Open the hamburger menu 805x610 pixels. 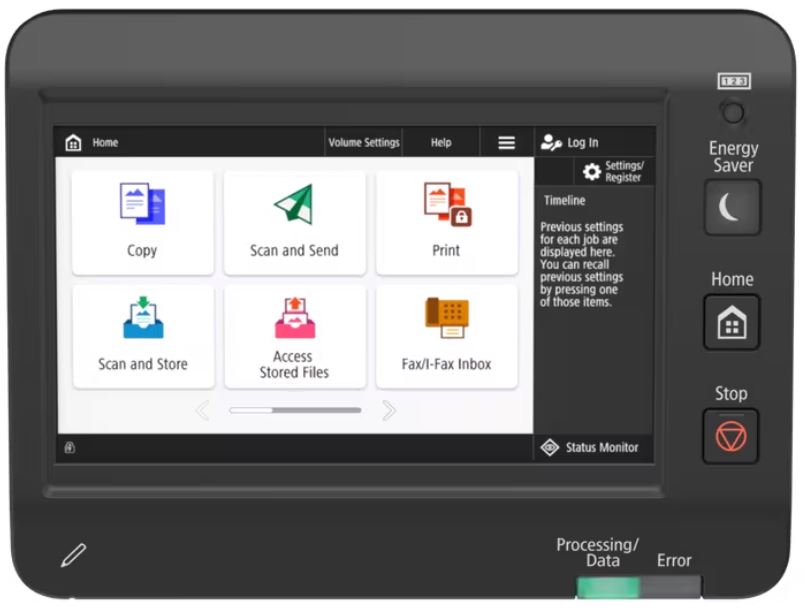[x=507, y=143]
